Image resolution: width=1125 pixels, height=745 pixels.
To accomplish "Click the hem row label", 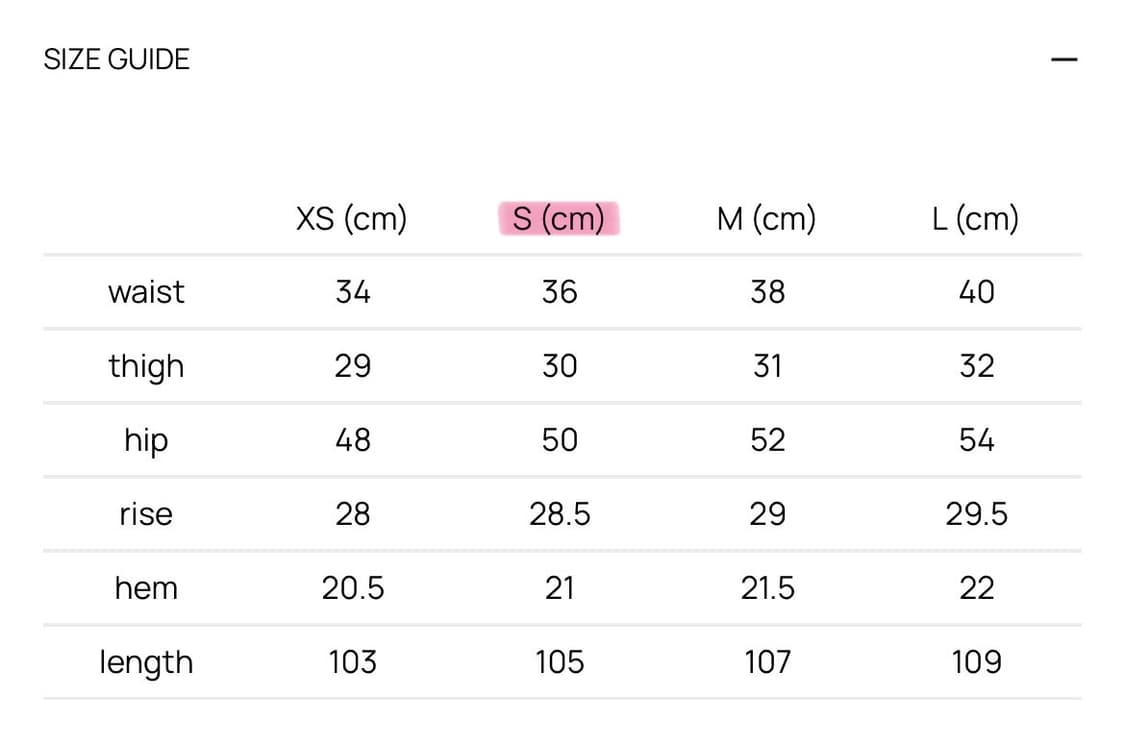I will click(x=146, y=589).
